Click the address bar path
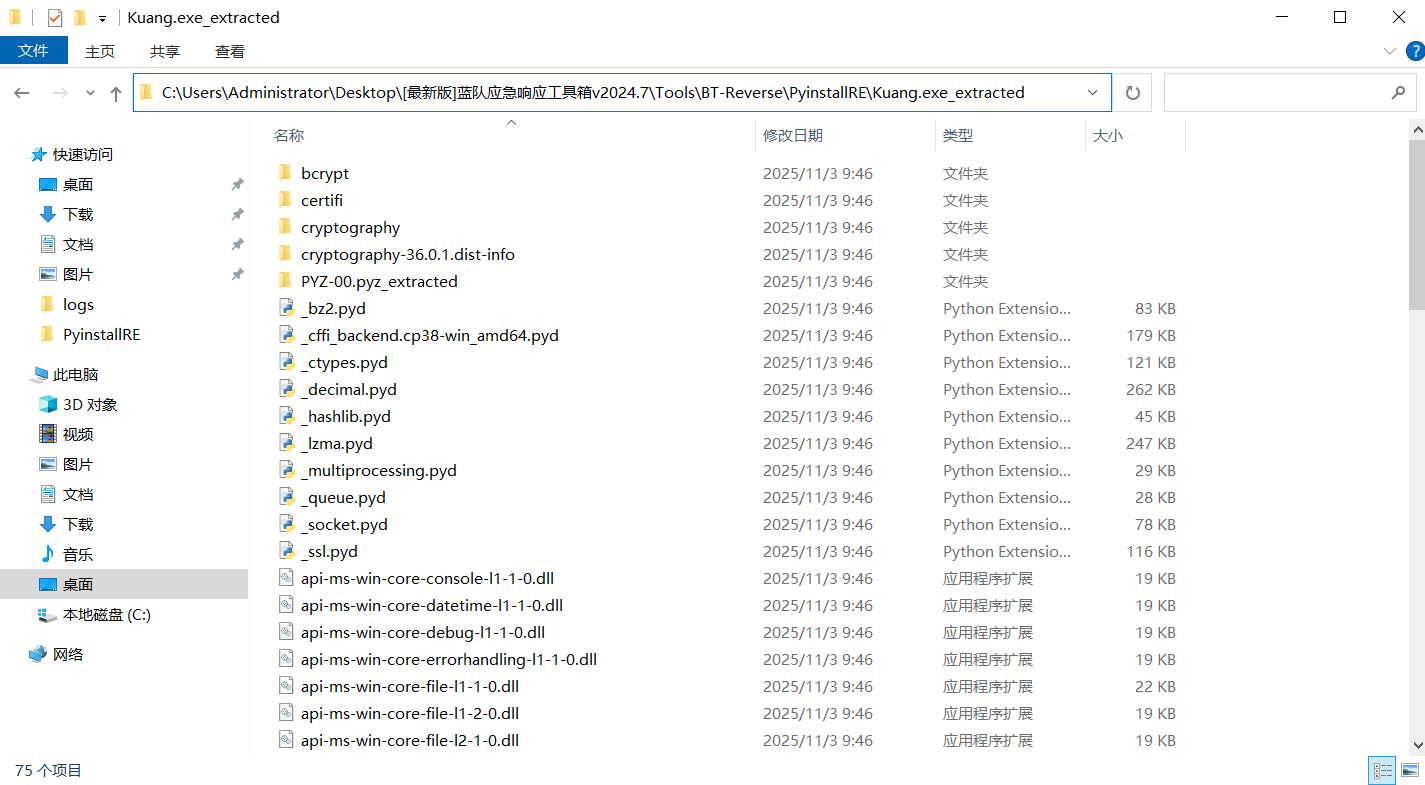Screen dimensions: 1425x785 [593, 92]
